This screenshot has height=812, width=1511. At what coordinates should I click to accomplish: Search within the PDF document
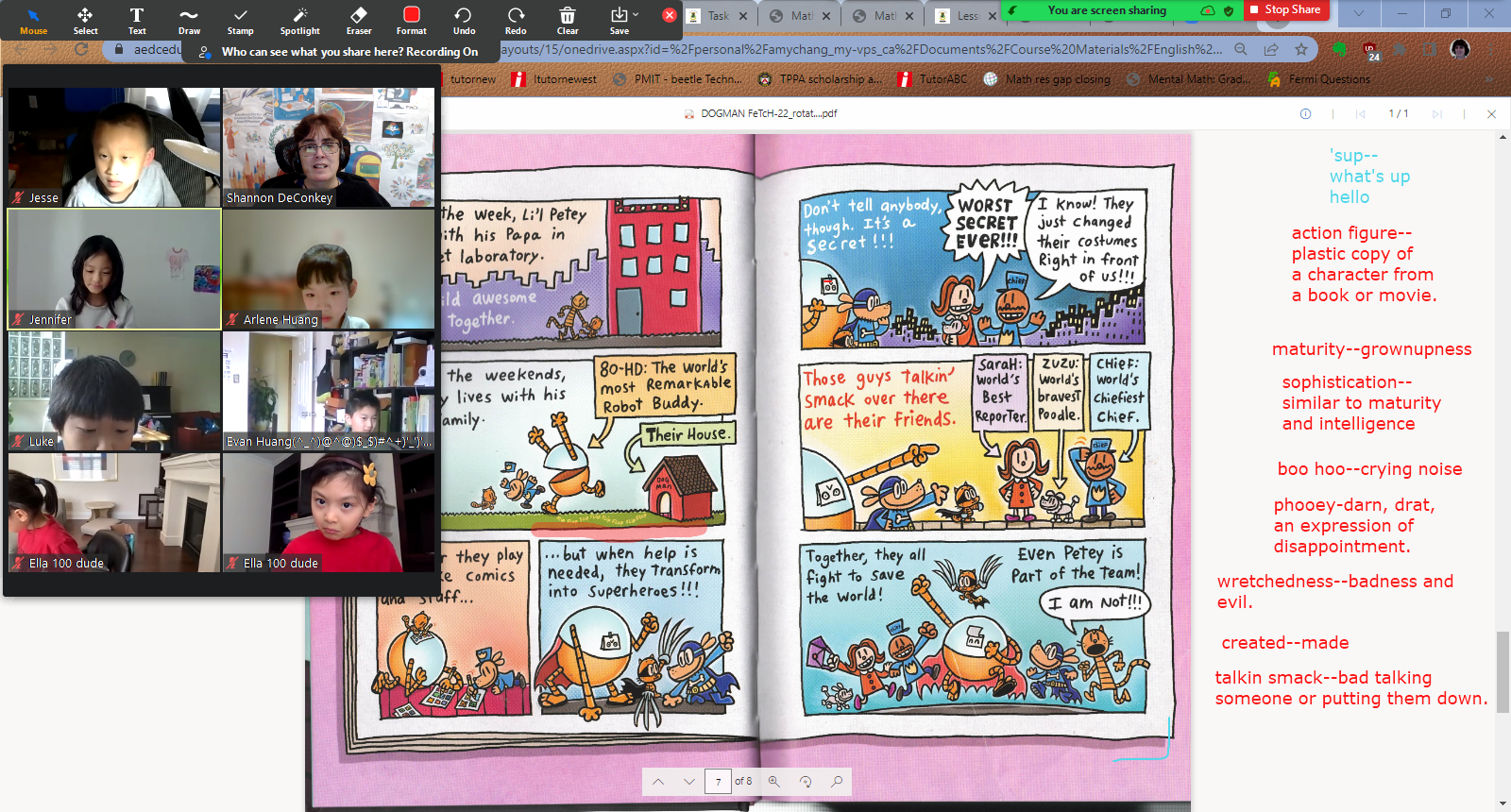tap(837, 781)
